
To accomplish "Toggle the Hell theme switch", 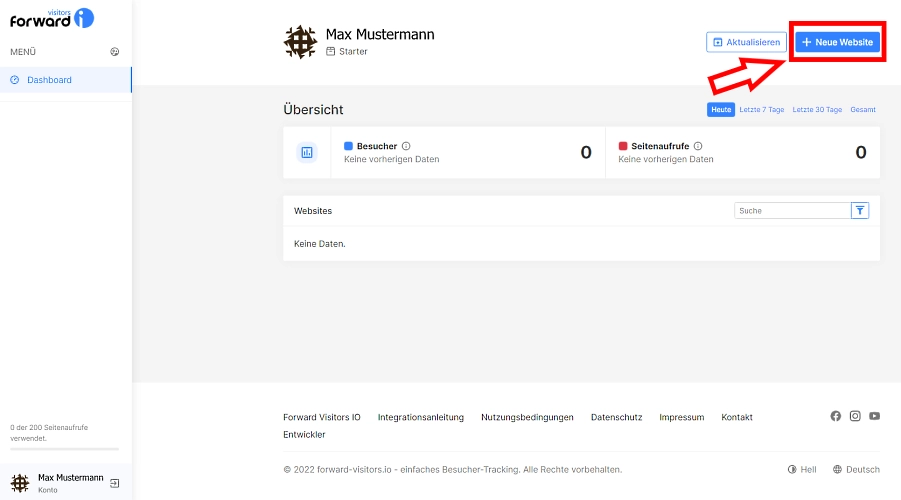I will [802, 470].
